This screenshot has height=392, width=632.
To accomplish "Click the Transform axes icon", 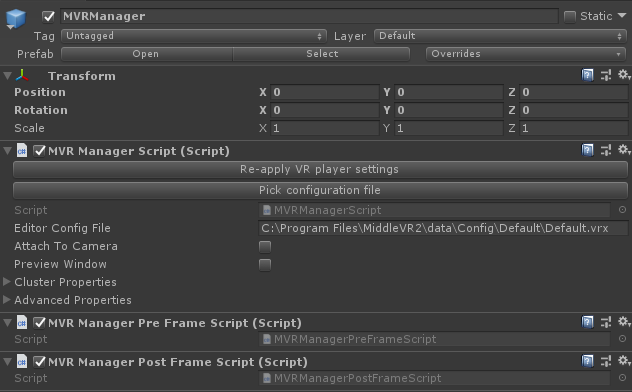I will 22,75.
